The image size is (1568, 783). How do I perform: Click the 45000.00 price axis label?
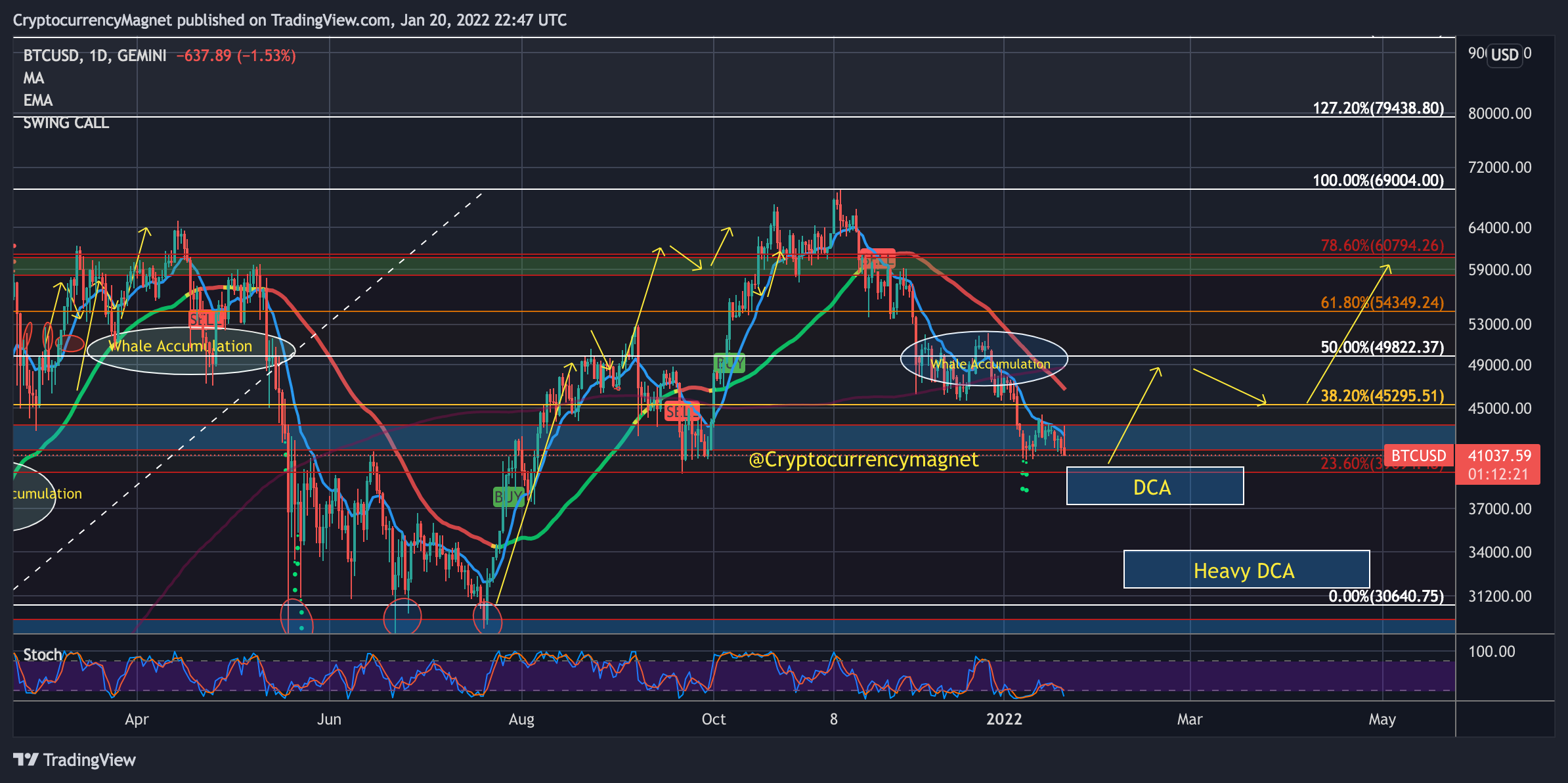pos(1499,408)
